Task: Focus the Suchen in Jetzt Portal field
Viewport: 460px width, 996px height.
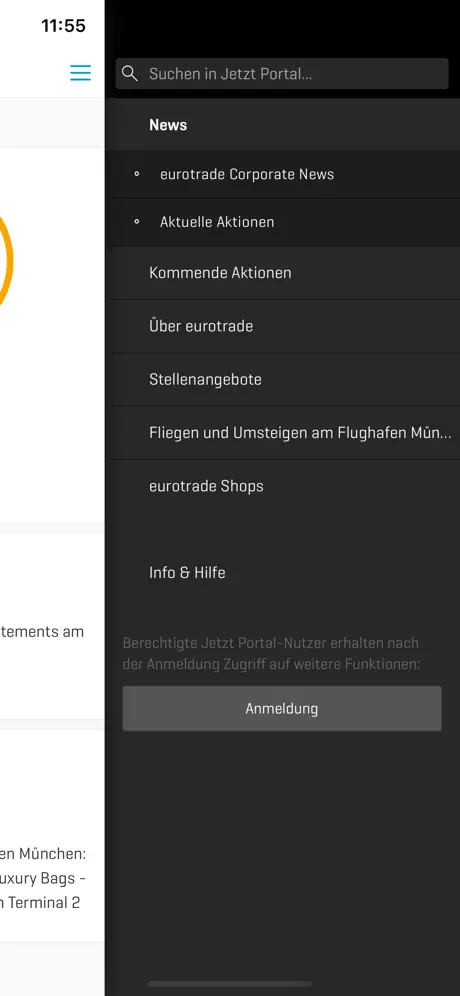Action: [282, 74]
